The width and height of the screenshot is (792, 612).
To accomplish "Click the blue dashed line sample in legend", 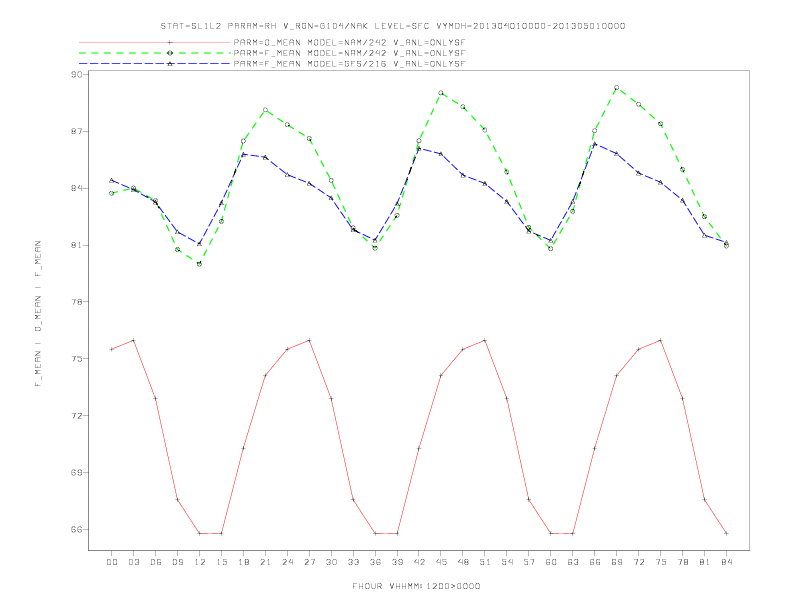I will coord(155,64).
